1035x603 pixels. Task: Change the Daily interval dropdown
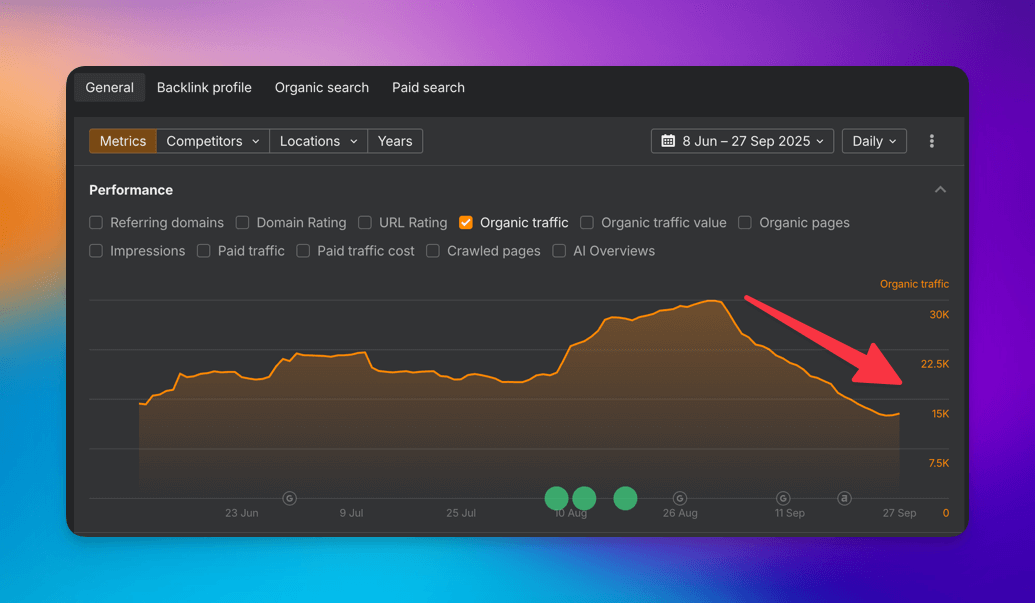[874, 141]
